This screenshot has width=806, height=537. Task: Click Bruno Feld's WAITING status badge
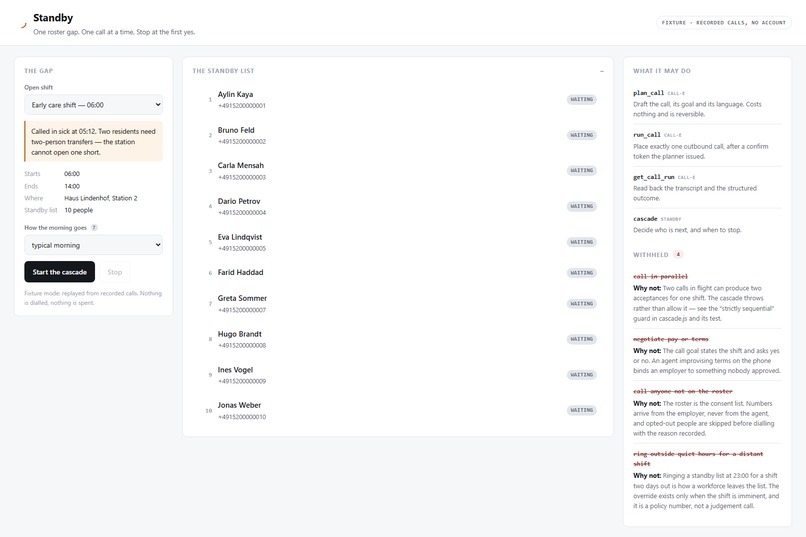click(581, 135)
